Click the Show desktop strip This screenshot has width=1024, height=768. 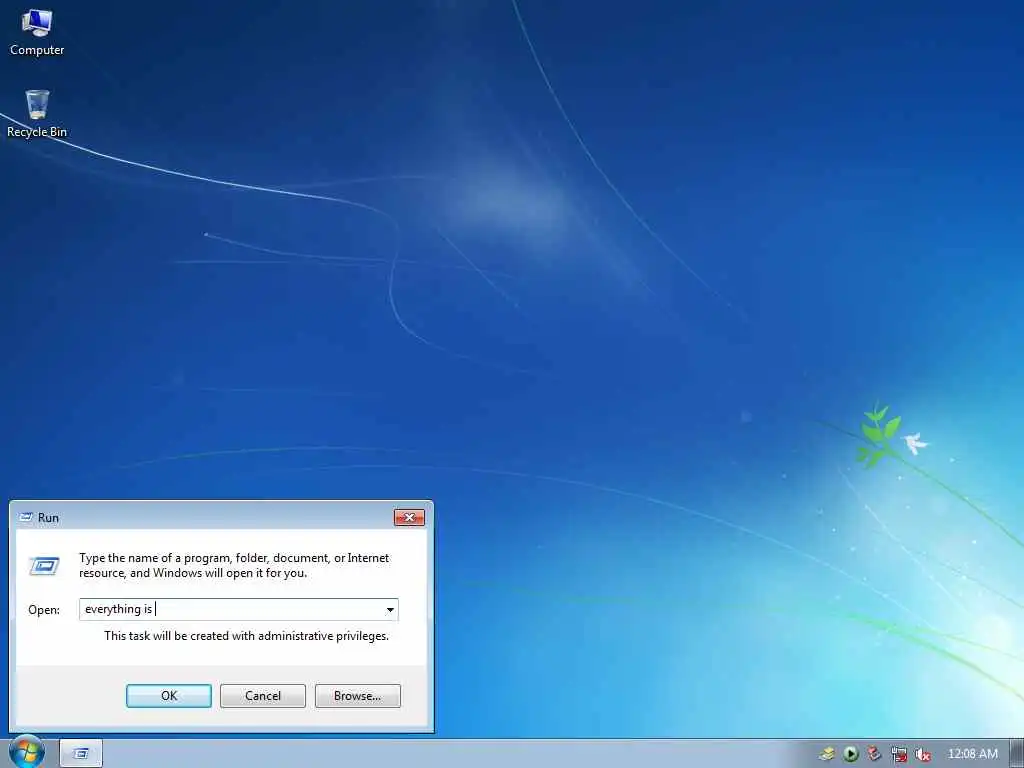[x=1016, y=754]
